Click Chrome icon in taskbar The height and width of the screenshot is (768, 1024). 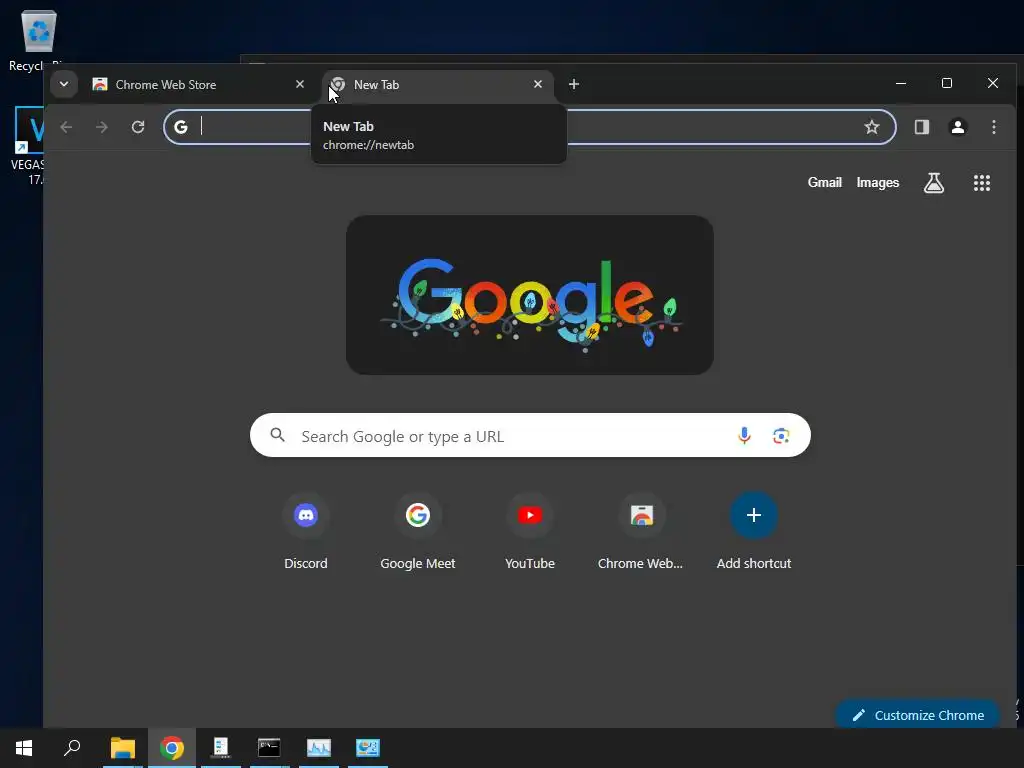tap(172, 748)
